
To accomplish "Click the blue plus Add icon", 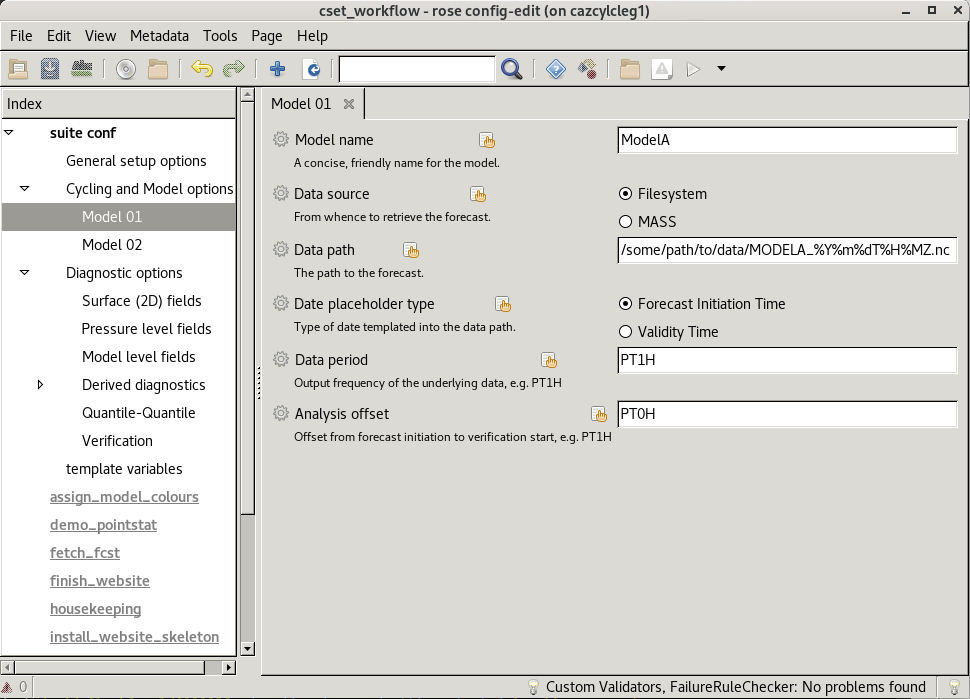I will coord(277,69).
